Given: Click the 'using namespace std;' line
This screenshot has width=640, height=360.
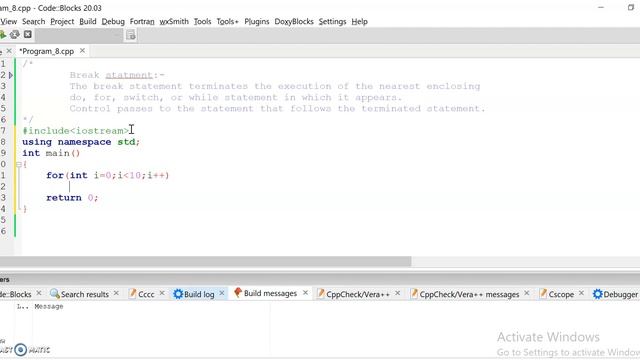Looking at the screenshot, I should (x=81, y=142).
